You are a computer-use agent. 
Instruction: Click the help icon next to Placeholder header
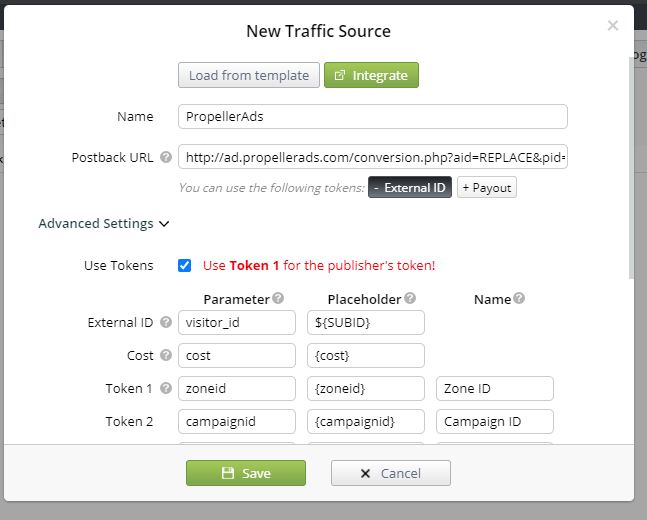[x=410, y=298]
